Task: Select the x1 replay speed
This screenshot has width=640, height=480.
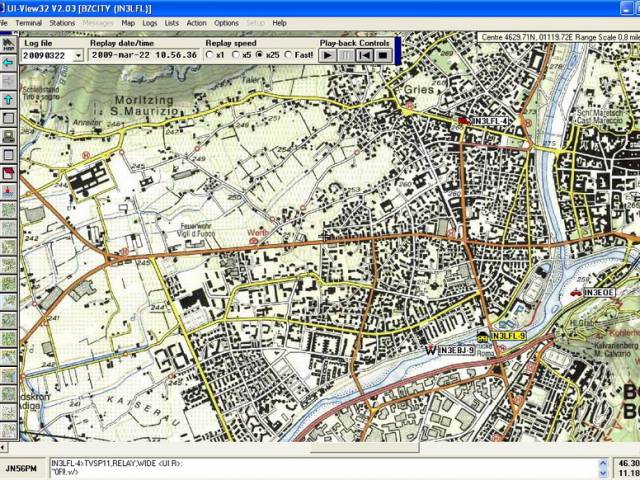Action: click(210, 54)
